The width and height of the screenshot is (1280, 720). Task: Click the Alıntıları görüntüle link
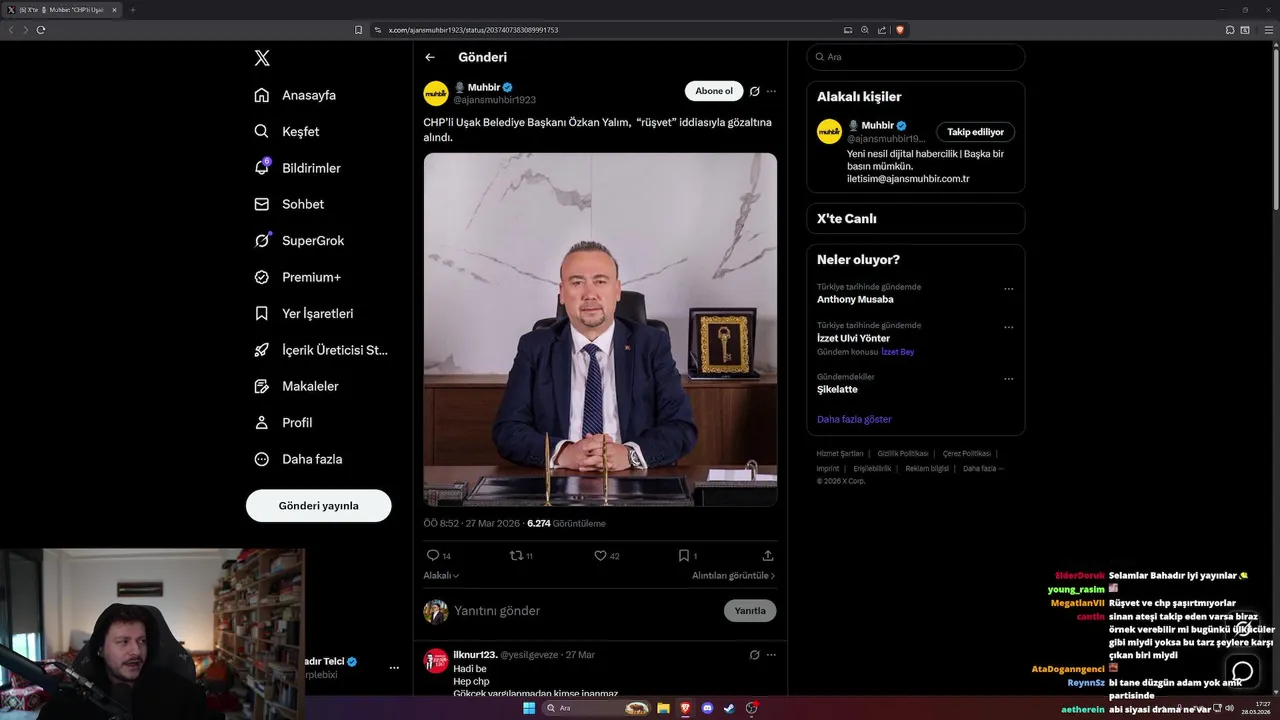(733, 575)
